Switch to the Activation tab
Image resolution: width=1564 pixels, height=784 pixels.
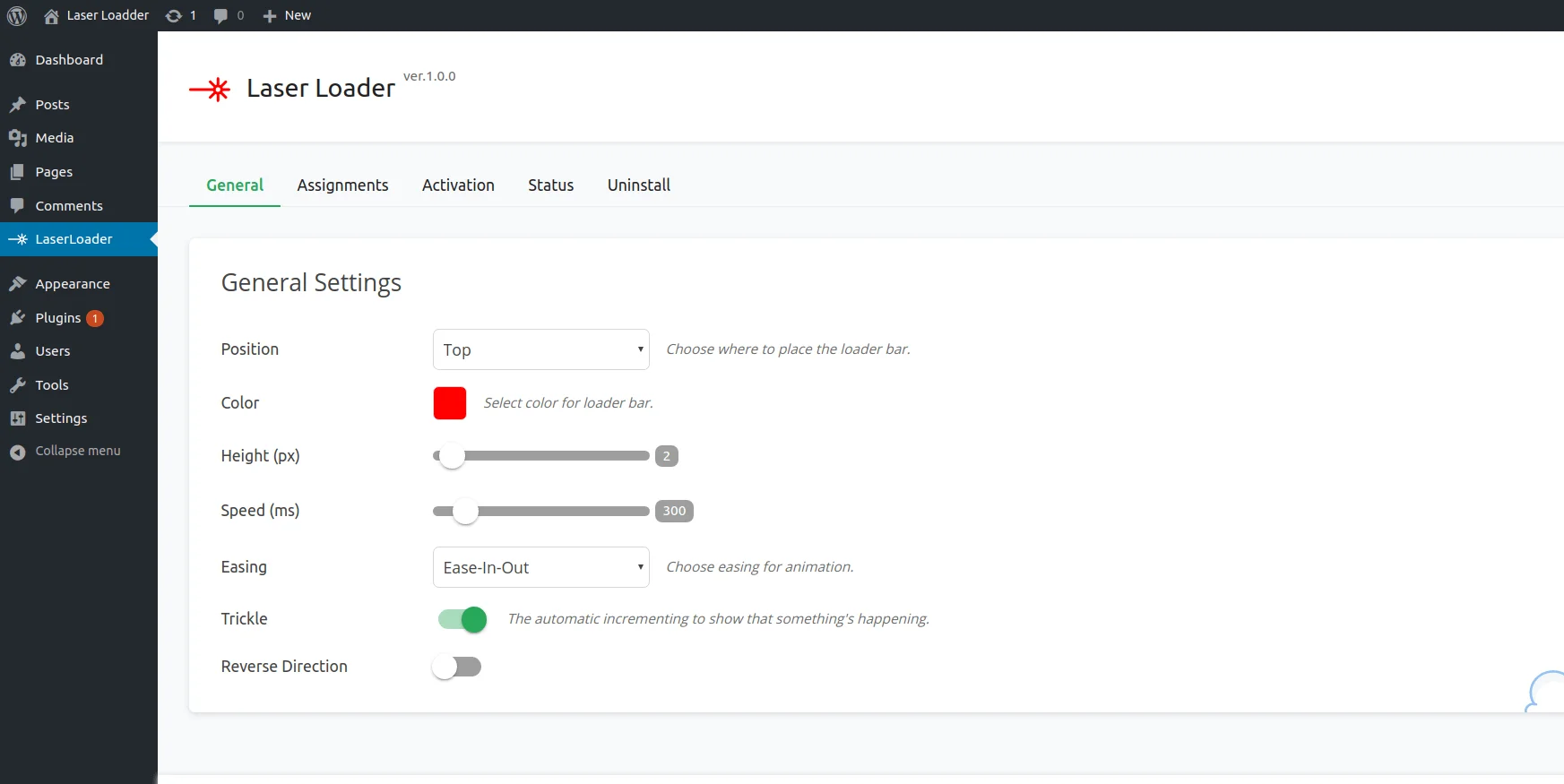tap(458, 185)
